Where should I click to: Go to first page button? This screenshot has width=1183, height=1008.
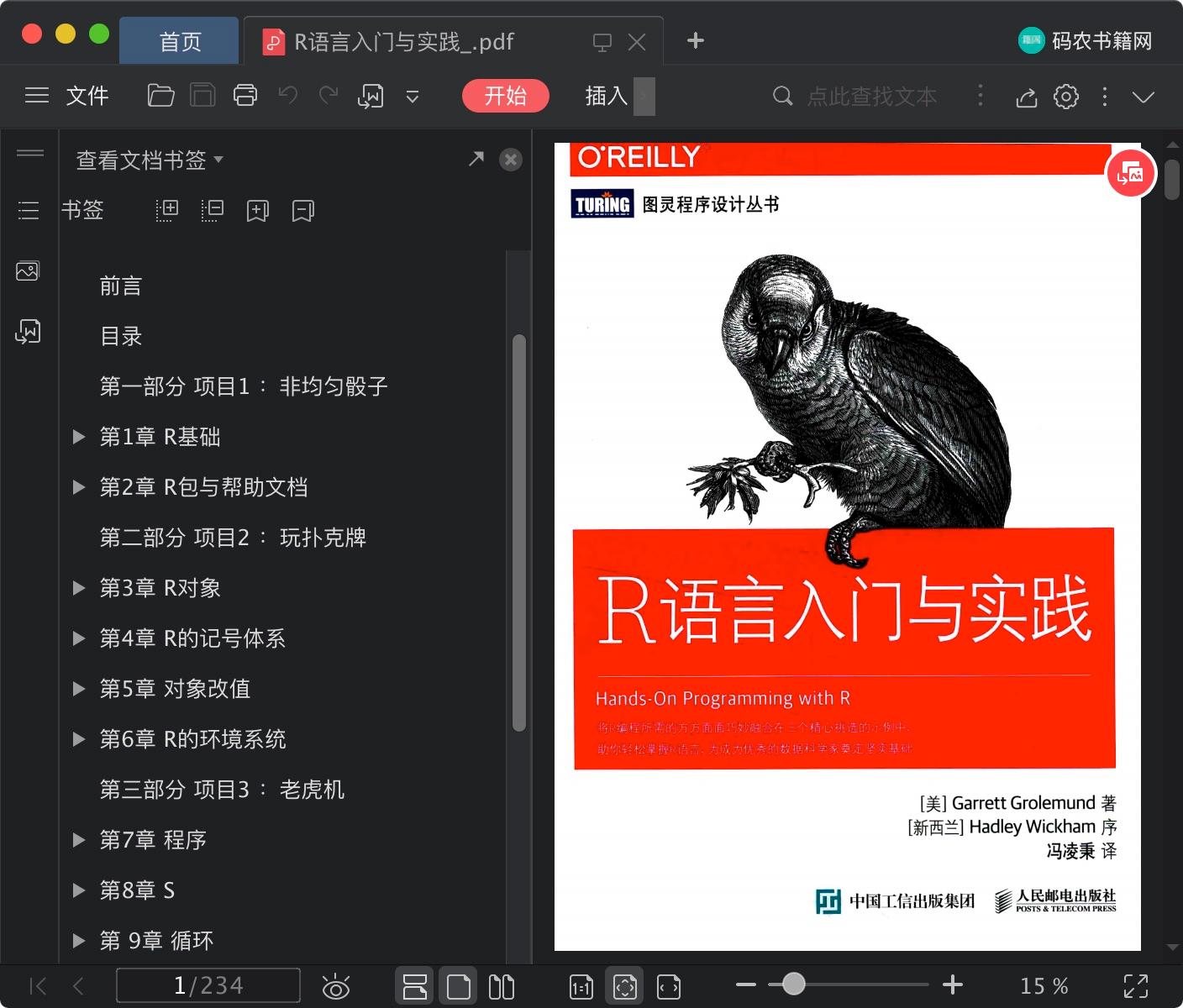38,986
